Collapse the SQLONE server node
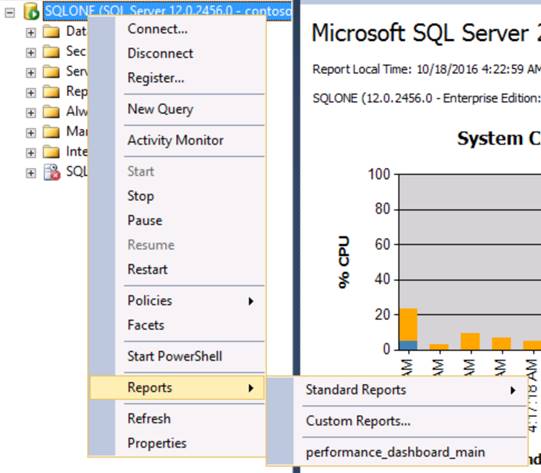The height and width of the screenshot is (473, 541). click(10, 13)
